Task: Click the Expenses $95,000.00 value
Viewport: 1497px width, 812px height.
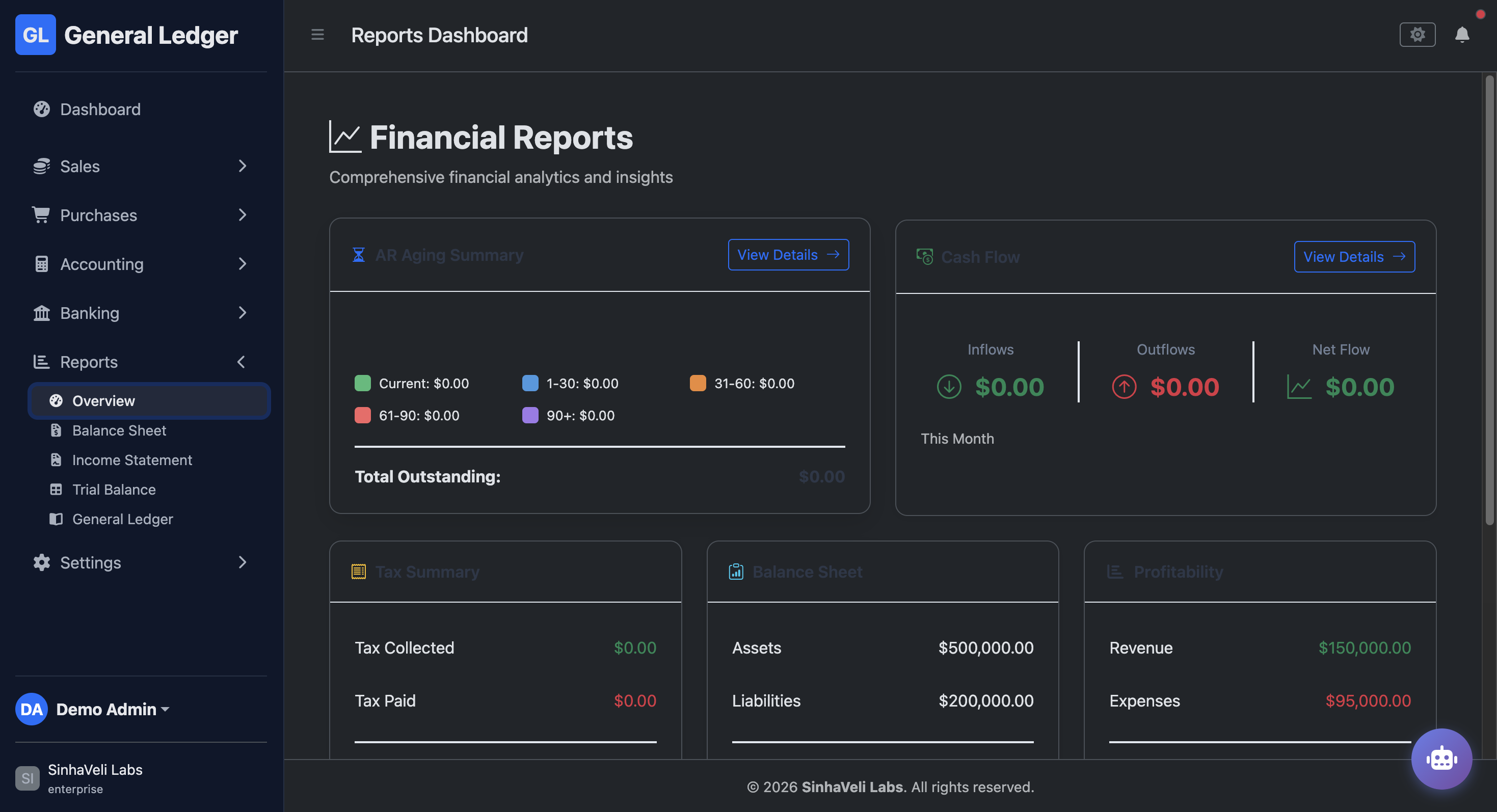Action: pyautogui.click(x=1368, y=700)
